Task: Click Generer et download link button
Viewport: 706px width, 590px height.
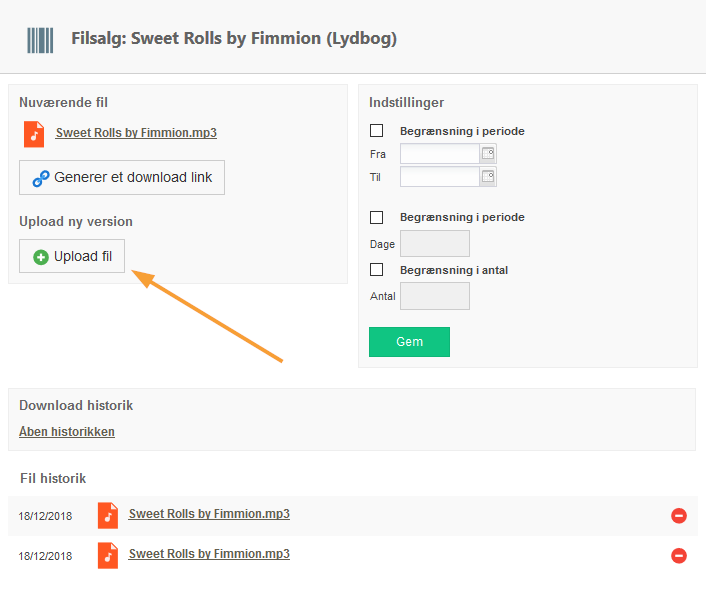Action: click(122, 177)
